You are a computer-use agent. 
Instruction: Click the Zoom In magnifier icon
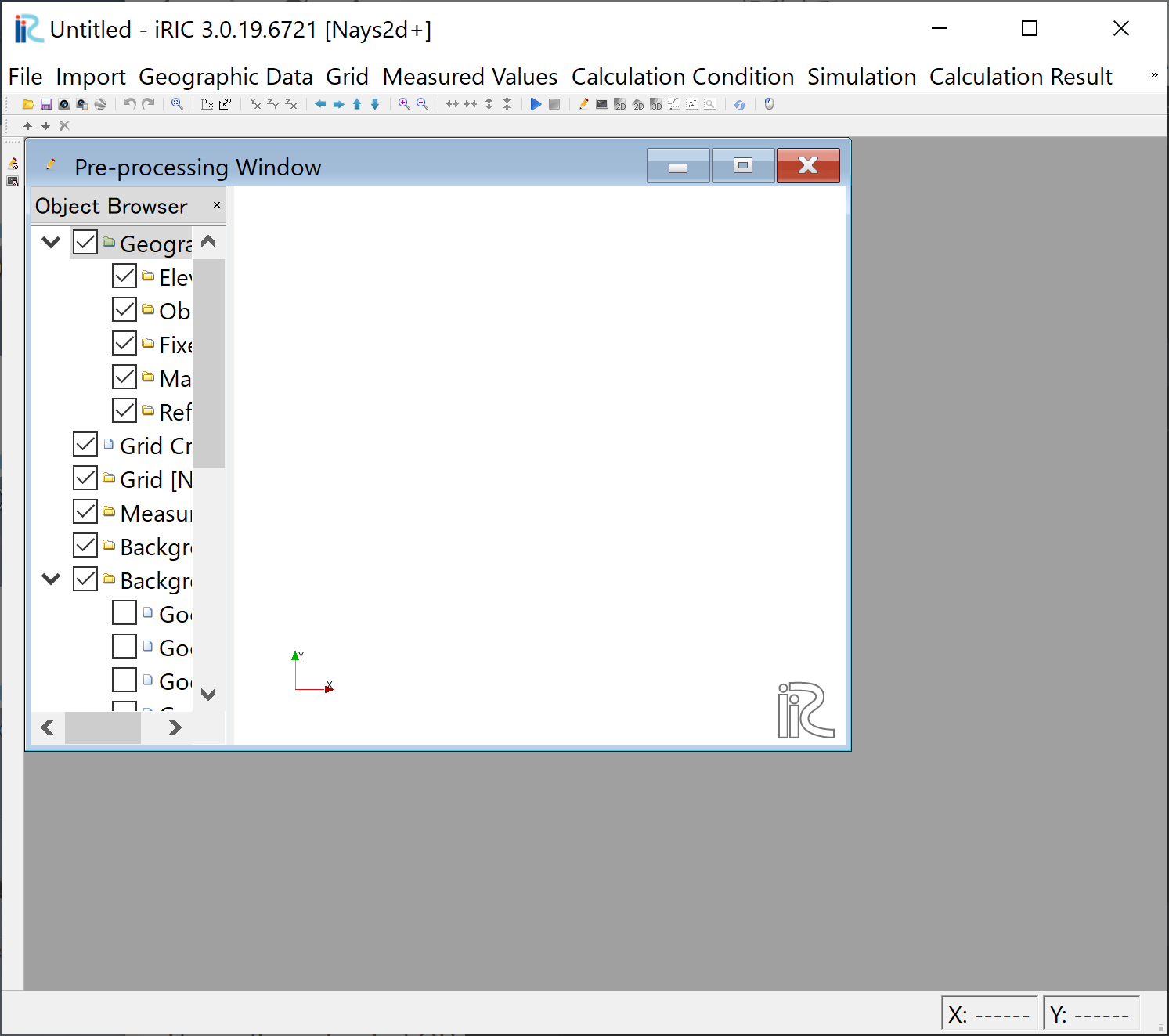[404, 104]
